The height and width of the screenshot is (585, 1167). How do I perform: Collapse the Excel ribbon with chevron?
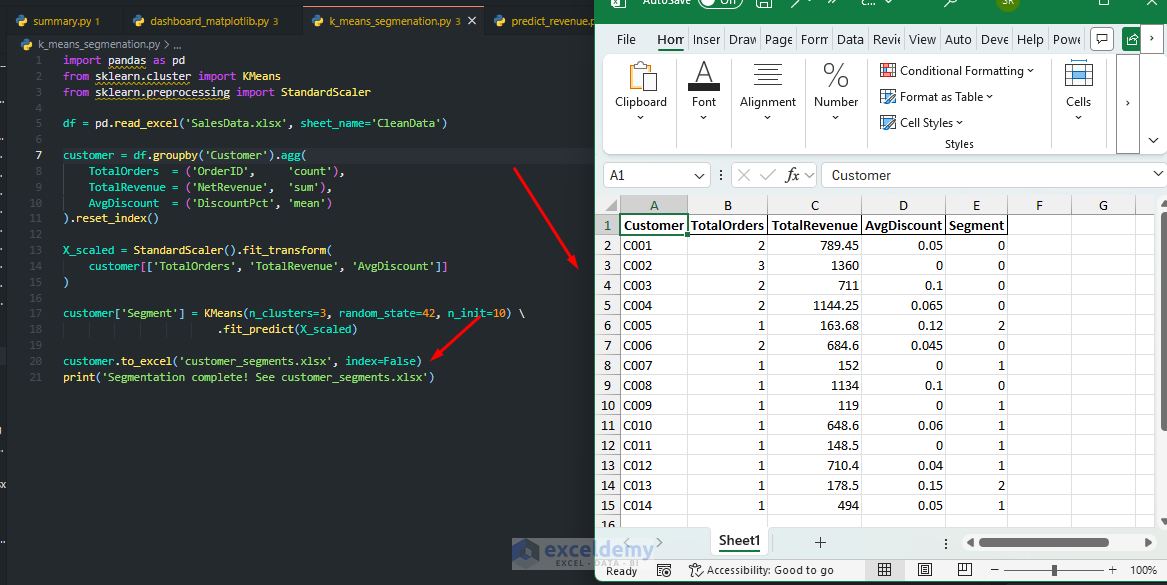(1154, 140)
